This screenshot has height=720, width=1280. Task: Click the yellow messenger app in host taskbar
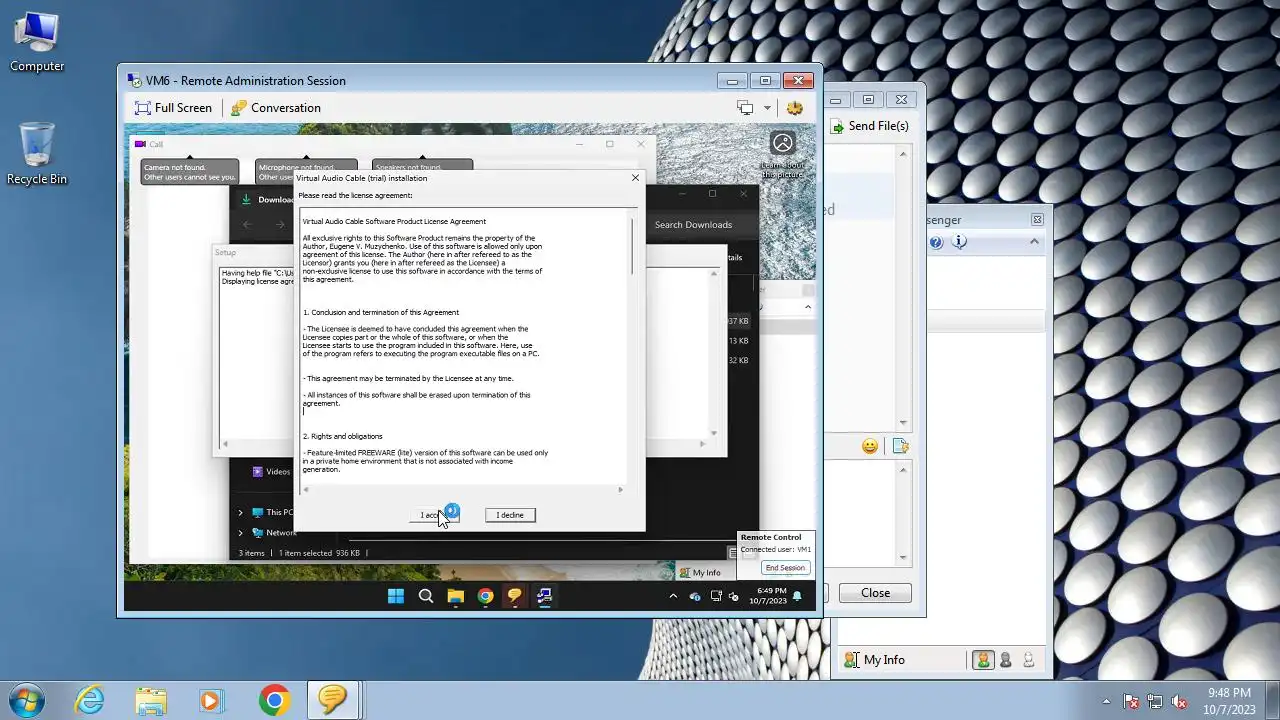(333, 700)
